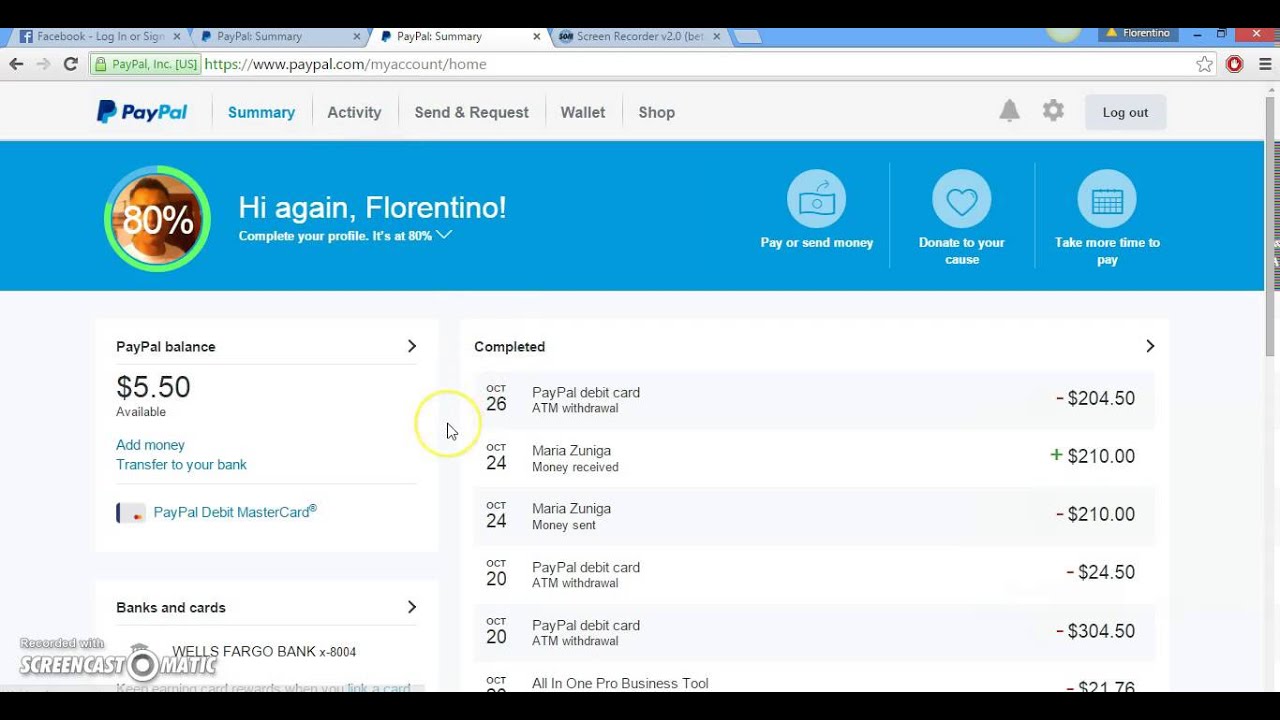Open the Oct 20 ATM withdrawal $304.50 row

(x=814, y=632)
